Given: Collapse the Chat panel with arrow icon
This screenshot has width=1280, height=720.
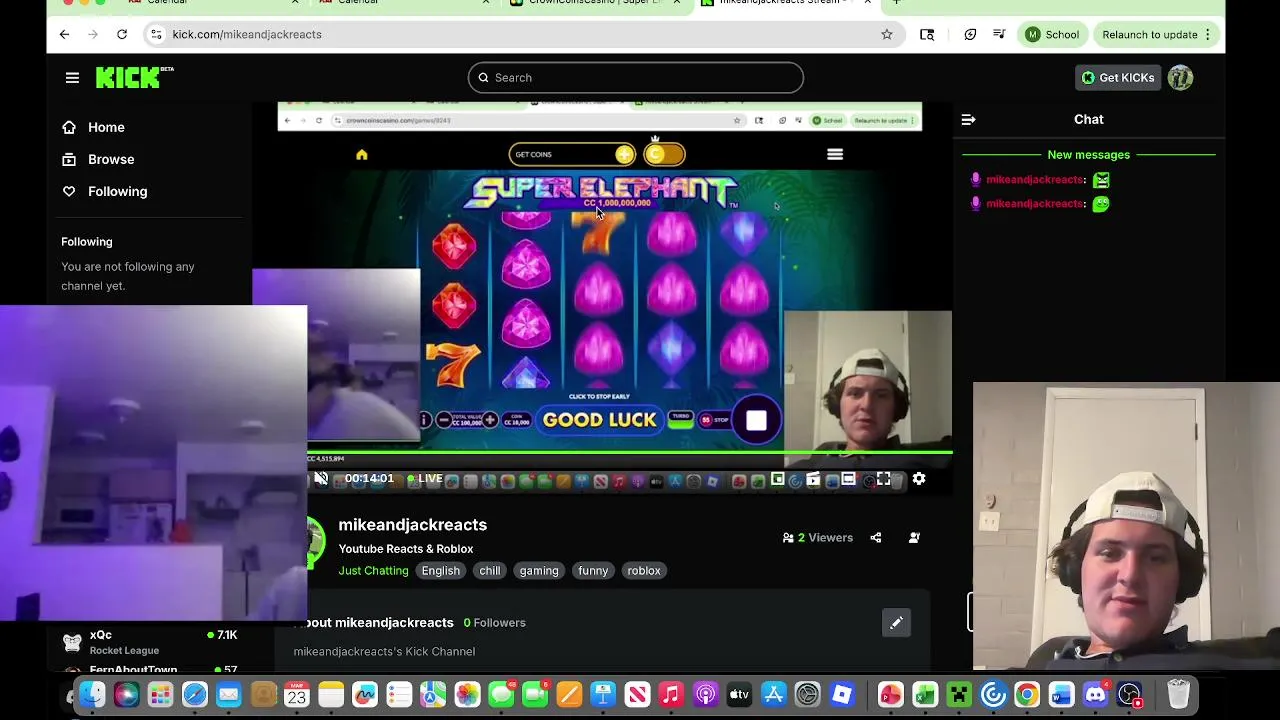Looking at the screenshot, I should tap(968, 119).
